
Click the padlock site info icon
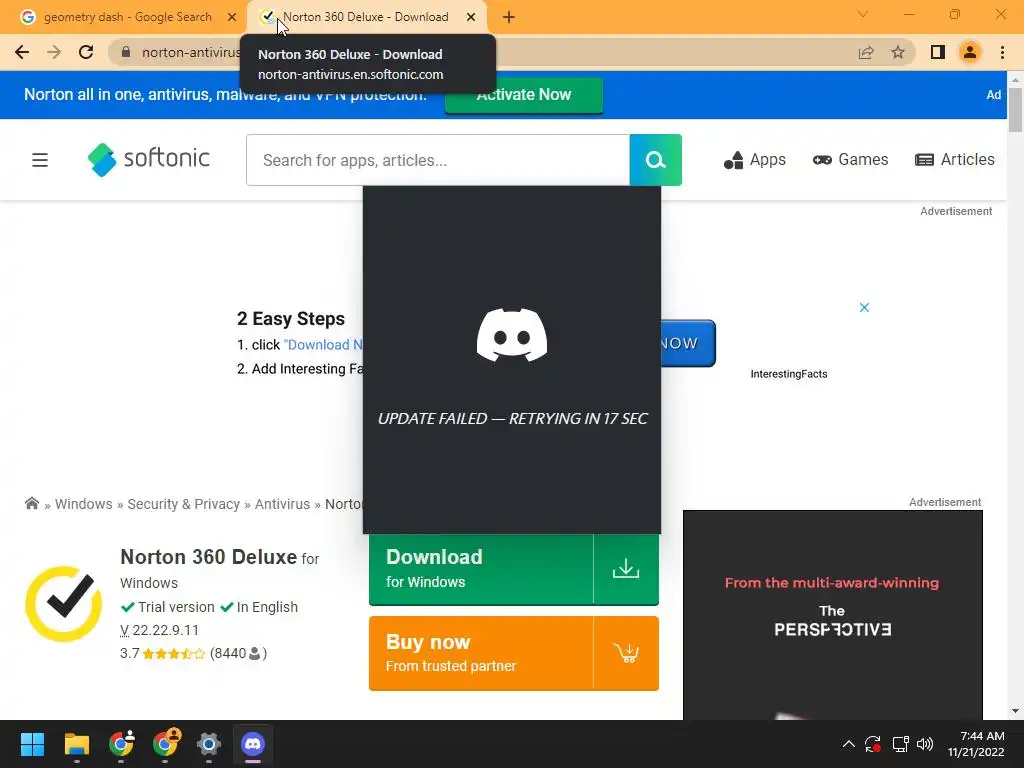tap(126, 52)
